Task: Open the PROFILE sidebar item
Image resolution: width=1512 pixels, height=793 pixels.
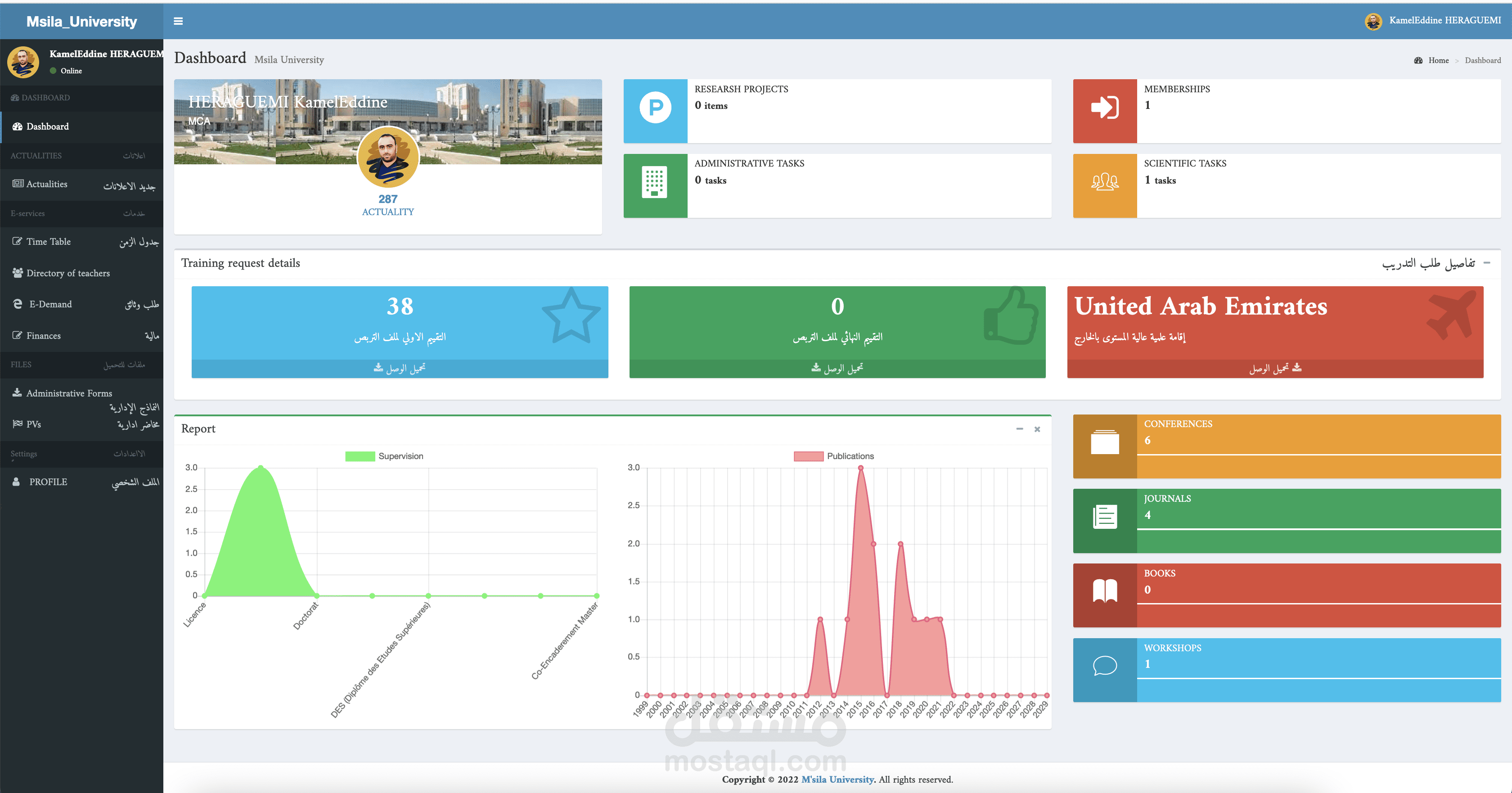Action: click(x=48, y=482)
